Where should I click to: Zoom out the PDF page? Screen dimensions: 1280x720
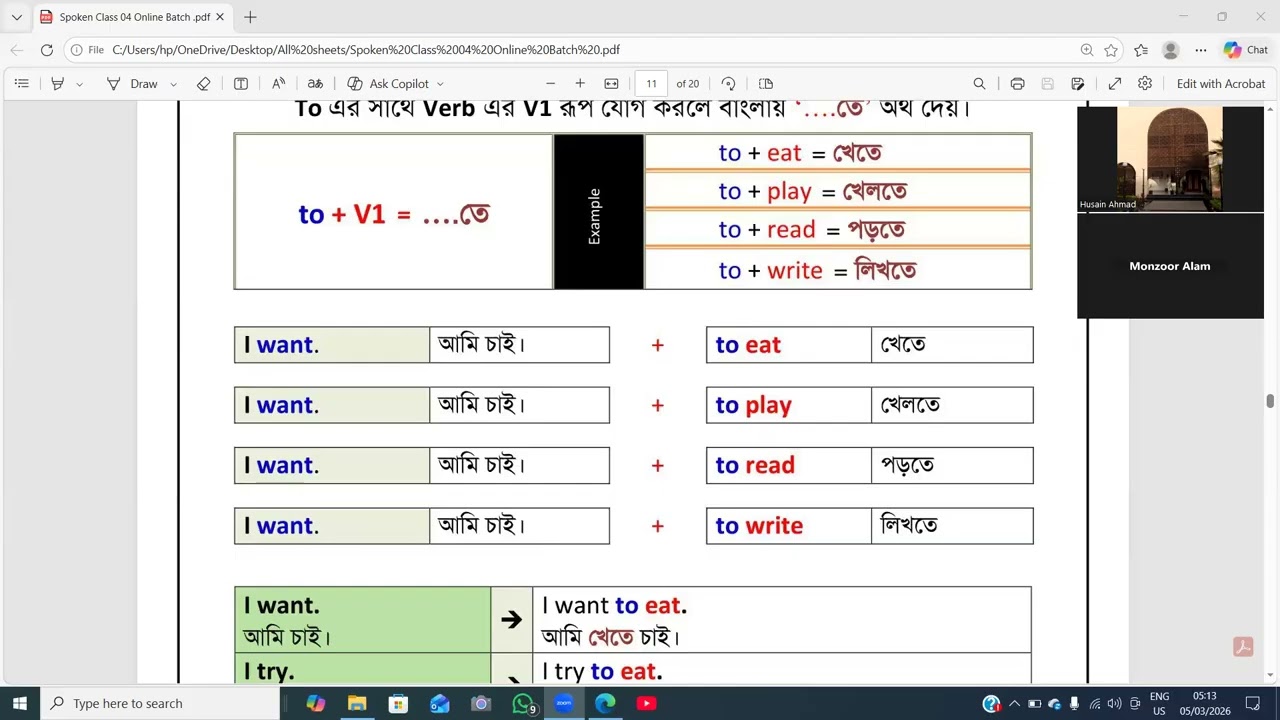click(550, 84)
